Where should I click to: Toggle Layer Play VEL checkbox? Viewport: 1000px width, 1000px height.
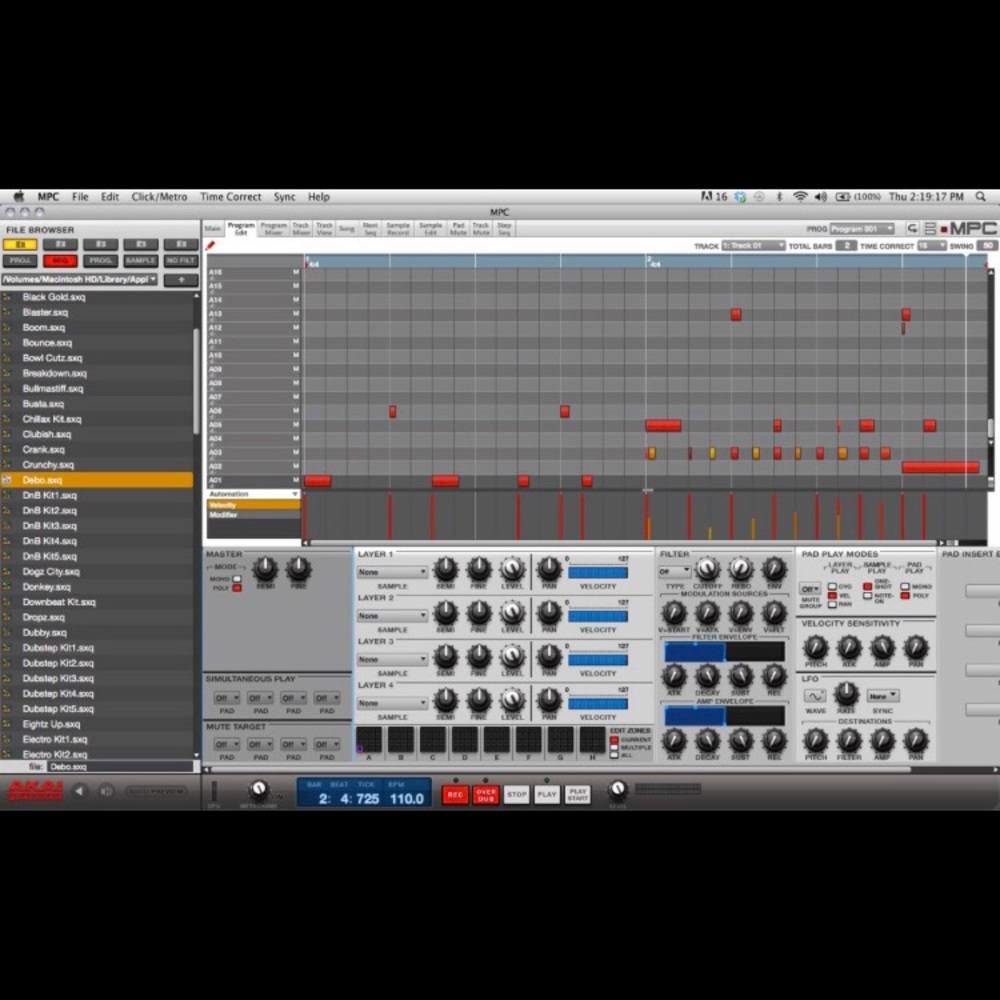tap(832, 595)
